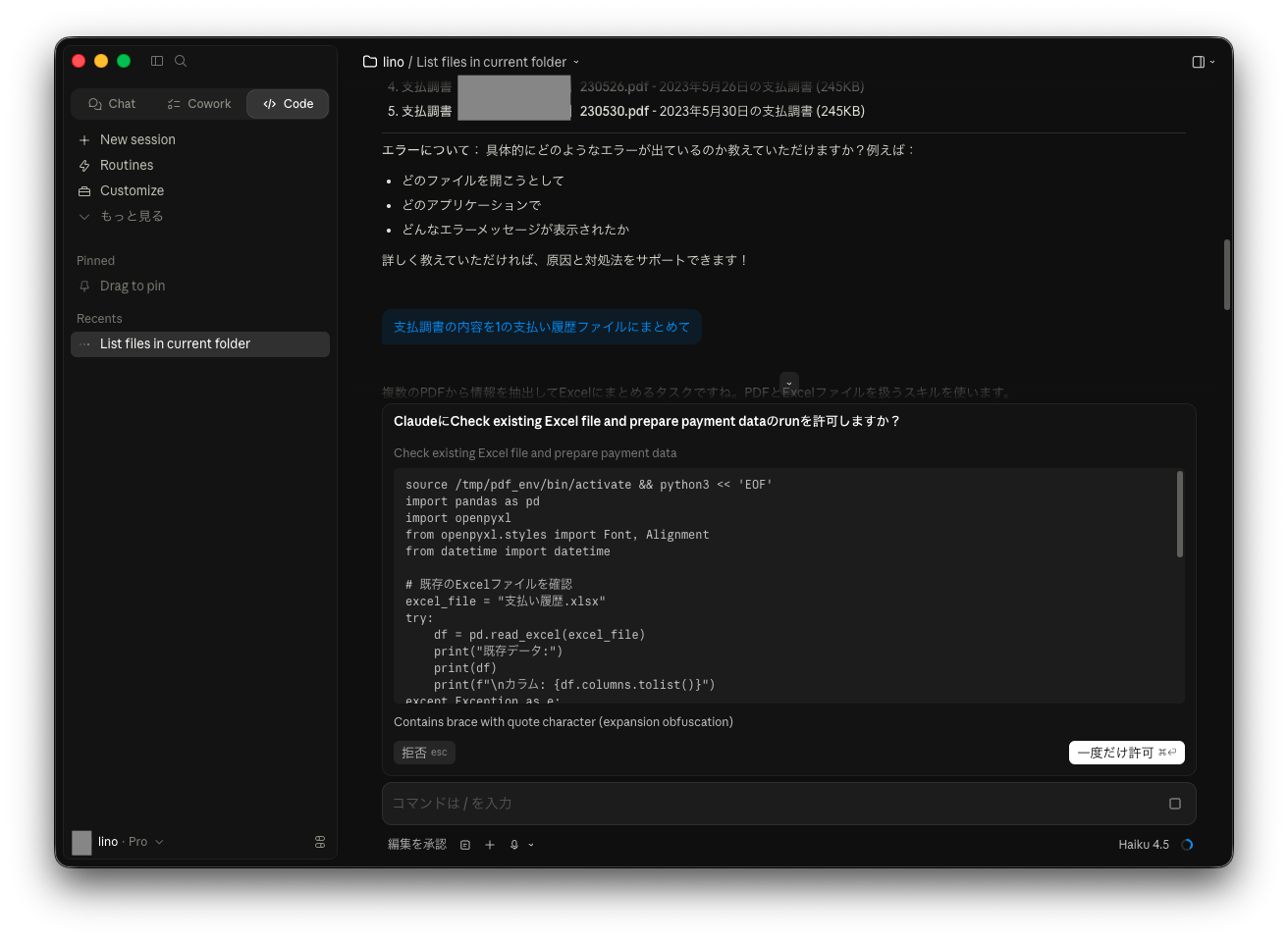The width and height of the screenshot is (1288, 940).
Task: Click the icon beside the Pro account
Action: pyautogui.click(x=320, y=842)
